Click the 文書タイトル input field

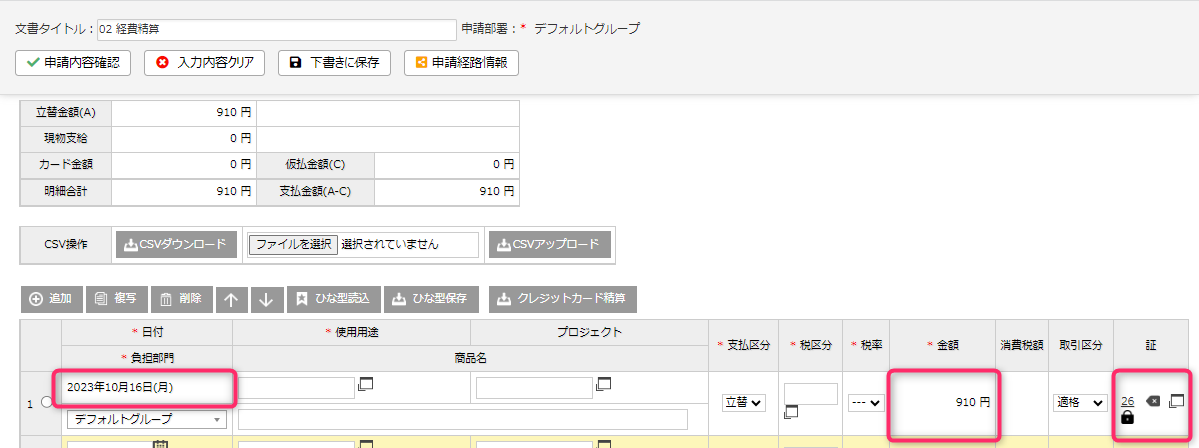[x=276, y=29]
